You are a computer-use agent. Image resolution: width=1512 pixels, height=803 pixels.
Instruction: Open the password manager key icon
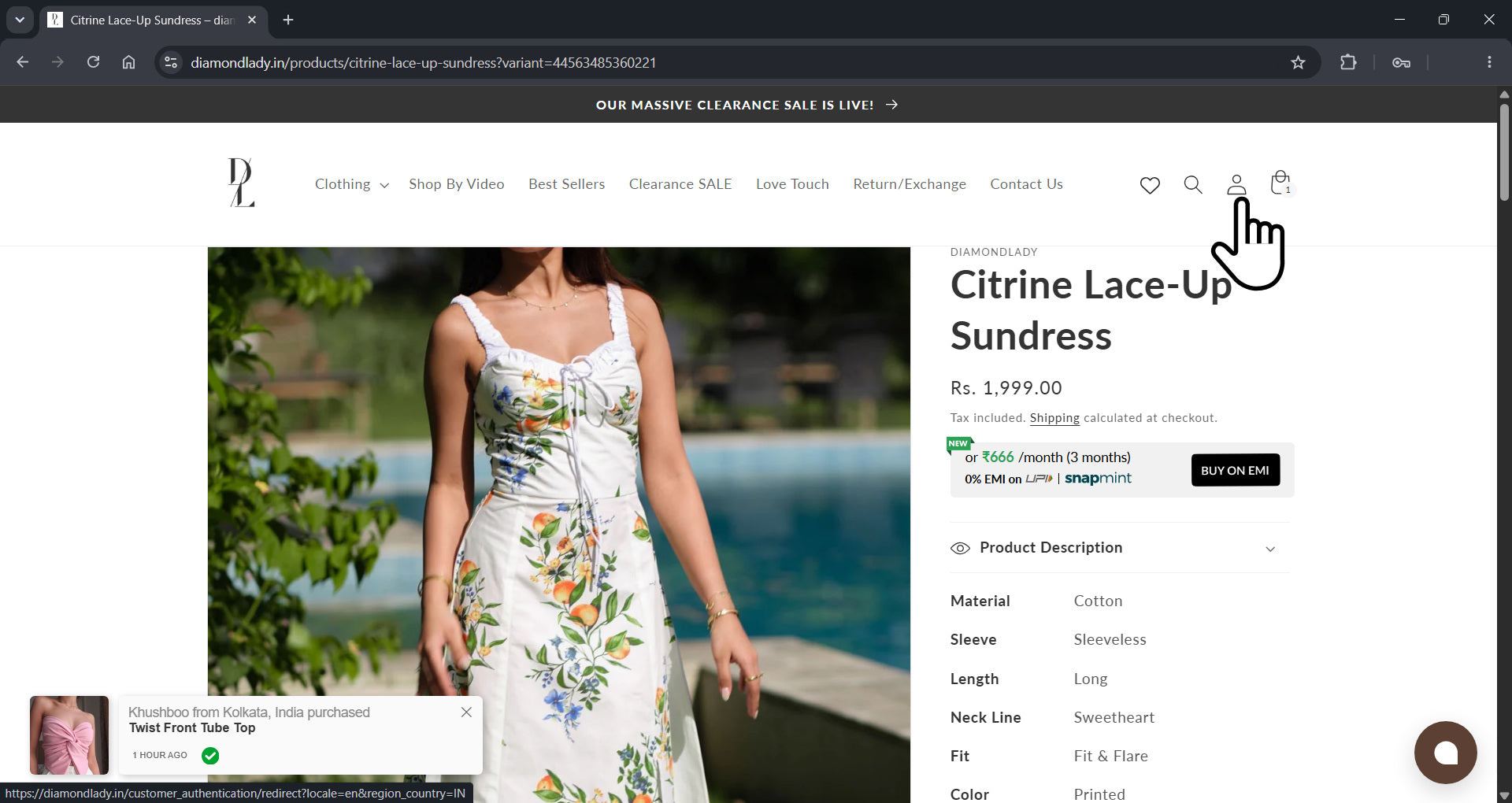point(1401,62)
